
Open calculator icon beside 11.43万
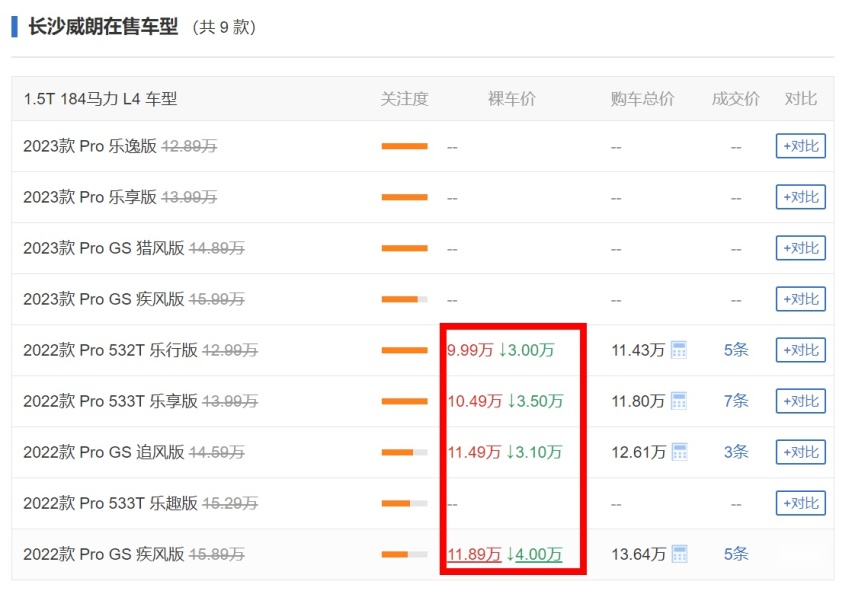pyautogui.click(x=679, y=350)
